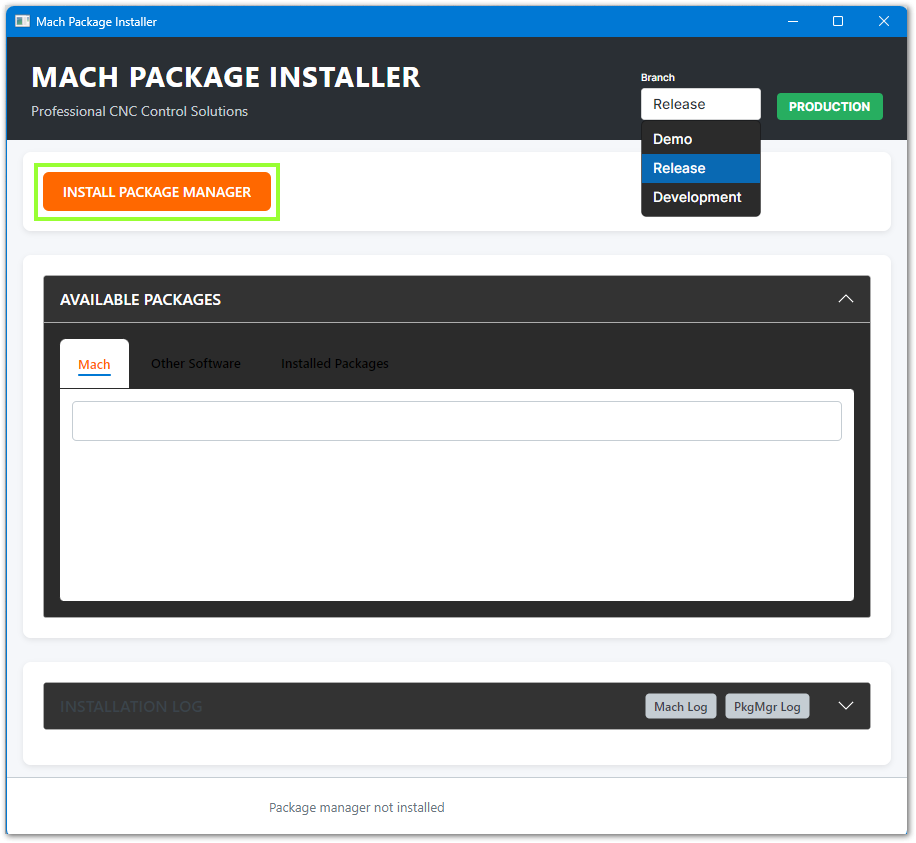The height and width of the screenshot is (843, 916).
Task: Open the Branch dropdown showing Release
Action: [700, 104]
